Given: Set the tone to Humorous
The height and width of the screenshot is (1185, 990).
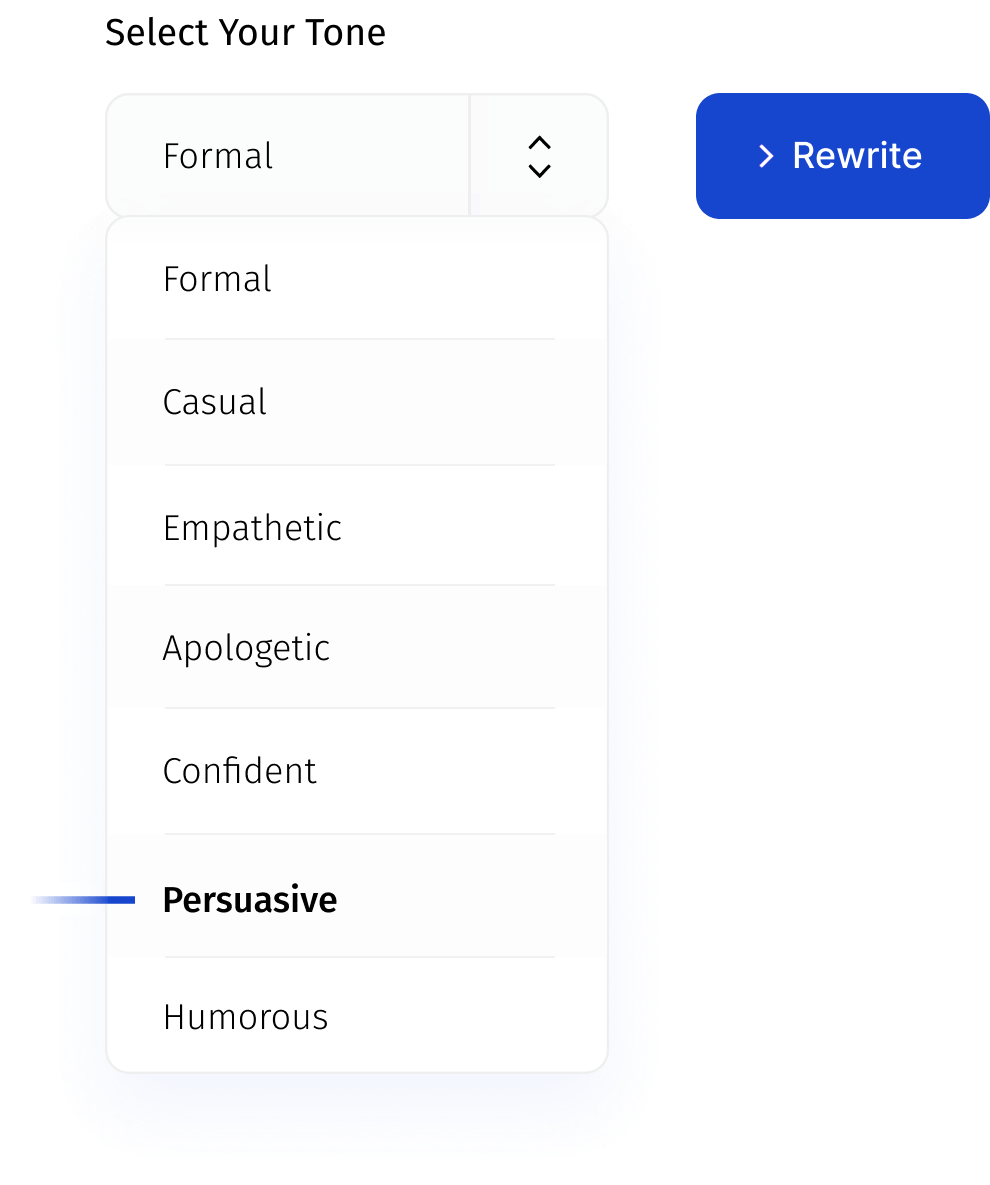Looking at the screenshot, I should click(x=246, y=1017).
